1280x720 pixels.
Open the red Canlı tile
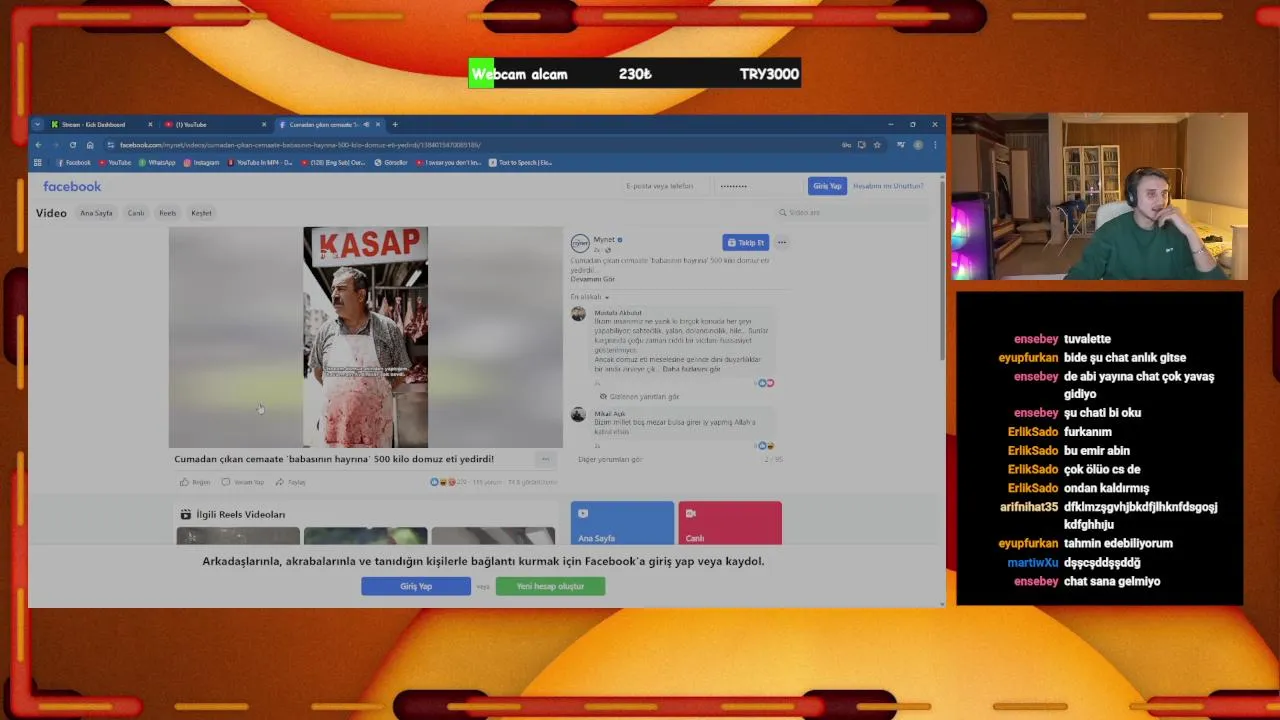(730, 523)
